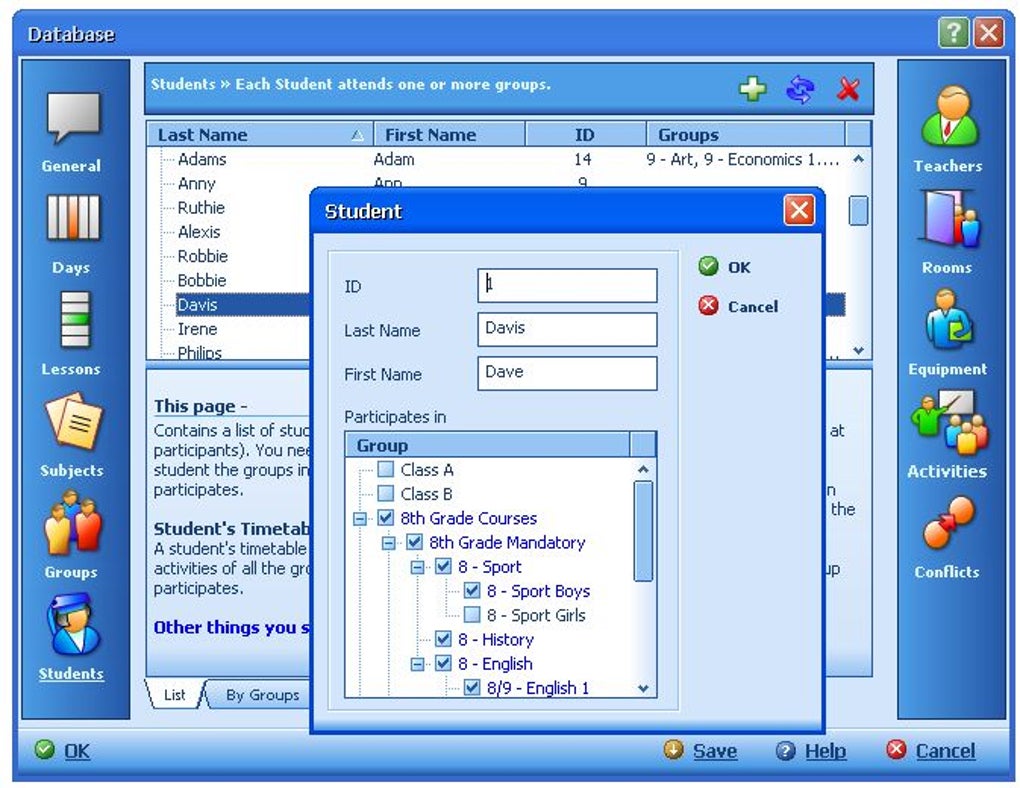Screen dimensions: 1020x788
Task: Collapse the 8 - English tree node
Action: click(418, 664)
